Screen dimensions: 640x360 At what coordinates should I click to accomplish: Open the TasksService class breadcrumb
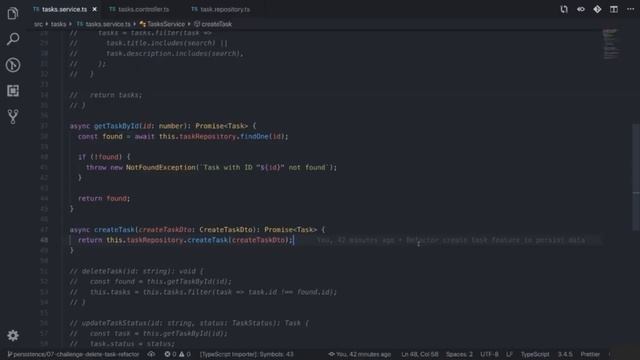click(x=165, y=24)
